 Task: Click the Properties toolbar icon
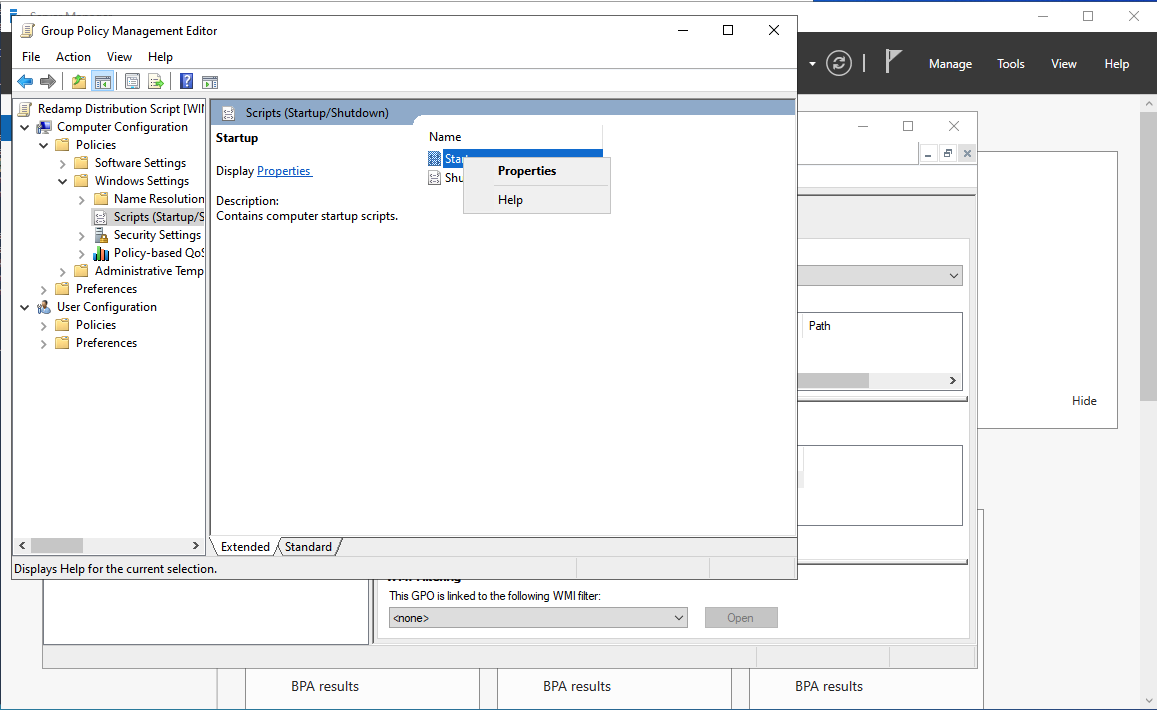132,82
